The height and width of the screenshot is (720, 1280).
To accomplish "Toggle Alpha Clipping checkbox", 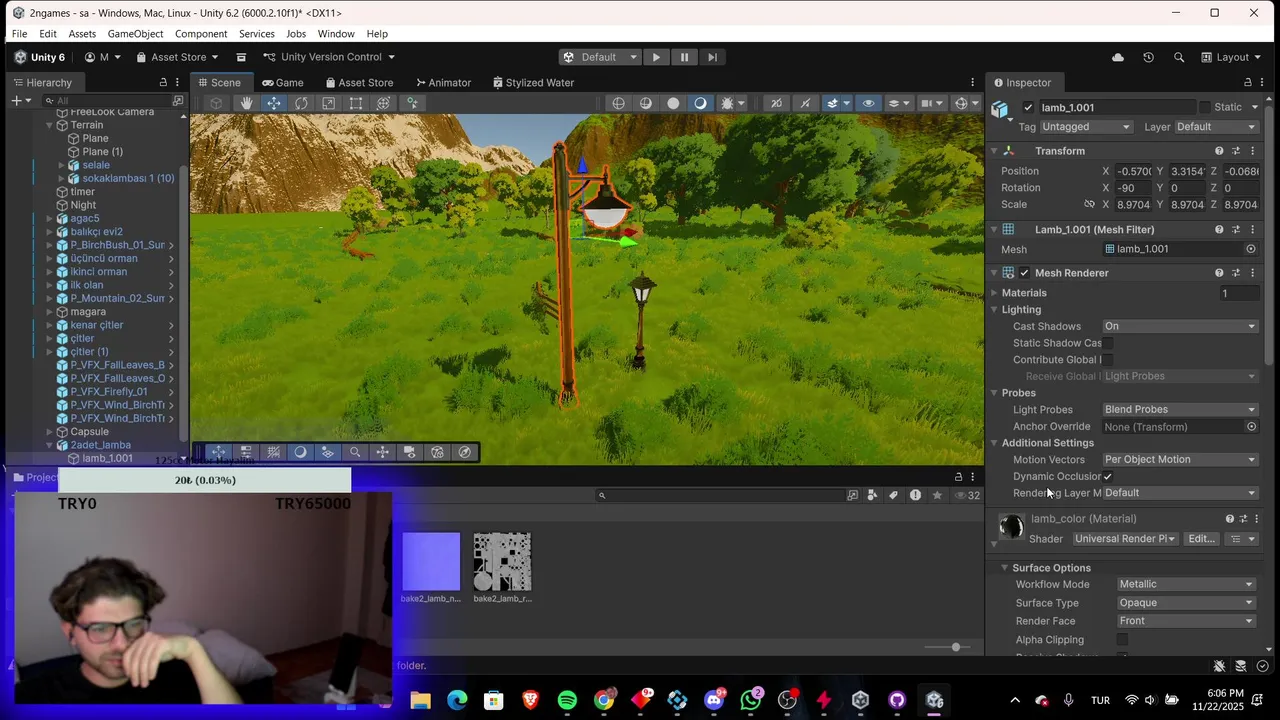I will pos(1122,640).
